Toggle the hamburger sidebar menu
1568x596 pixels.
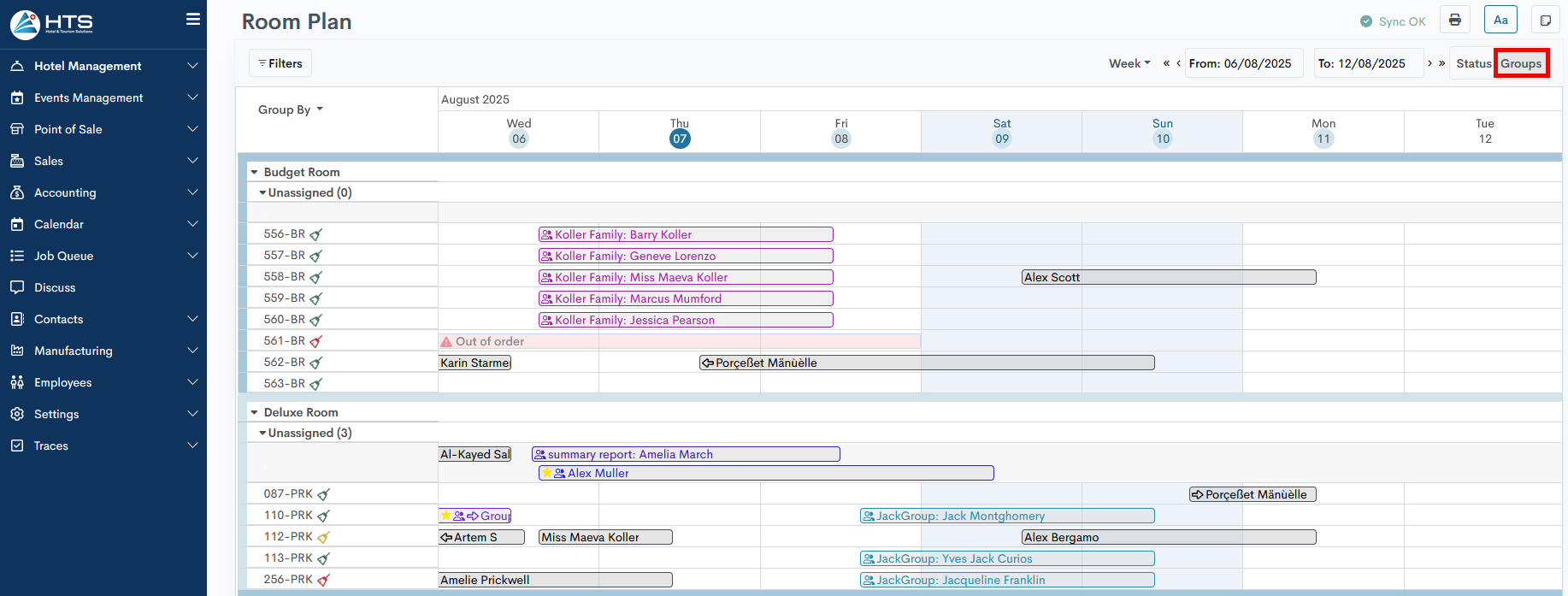(193, 19)
